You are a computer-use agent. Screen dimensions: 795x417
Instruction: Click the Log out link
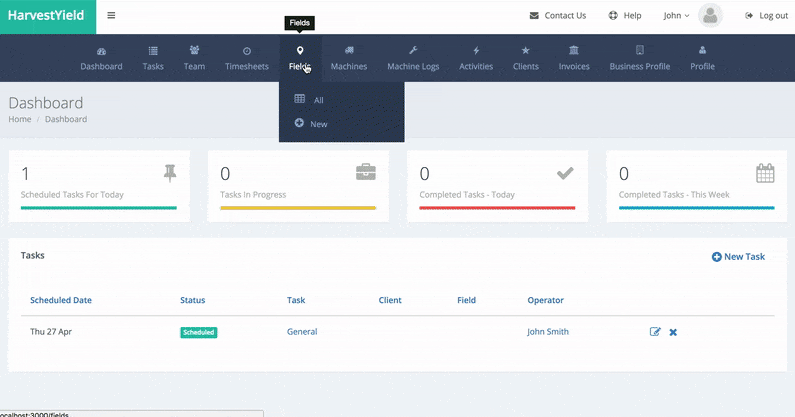[766, 16]
